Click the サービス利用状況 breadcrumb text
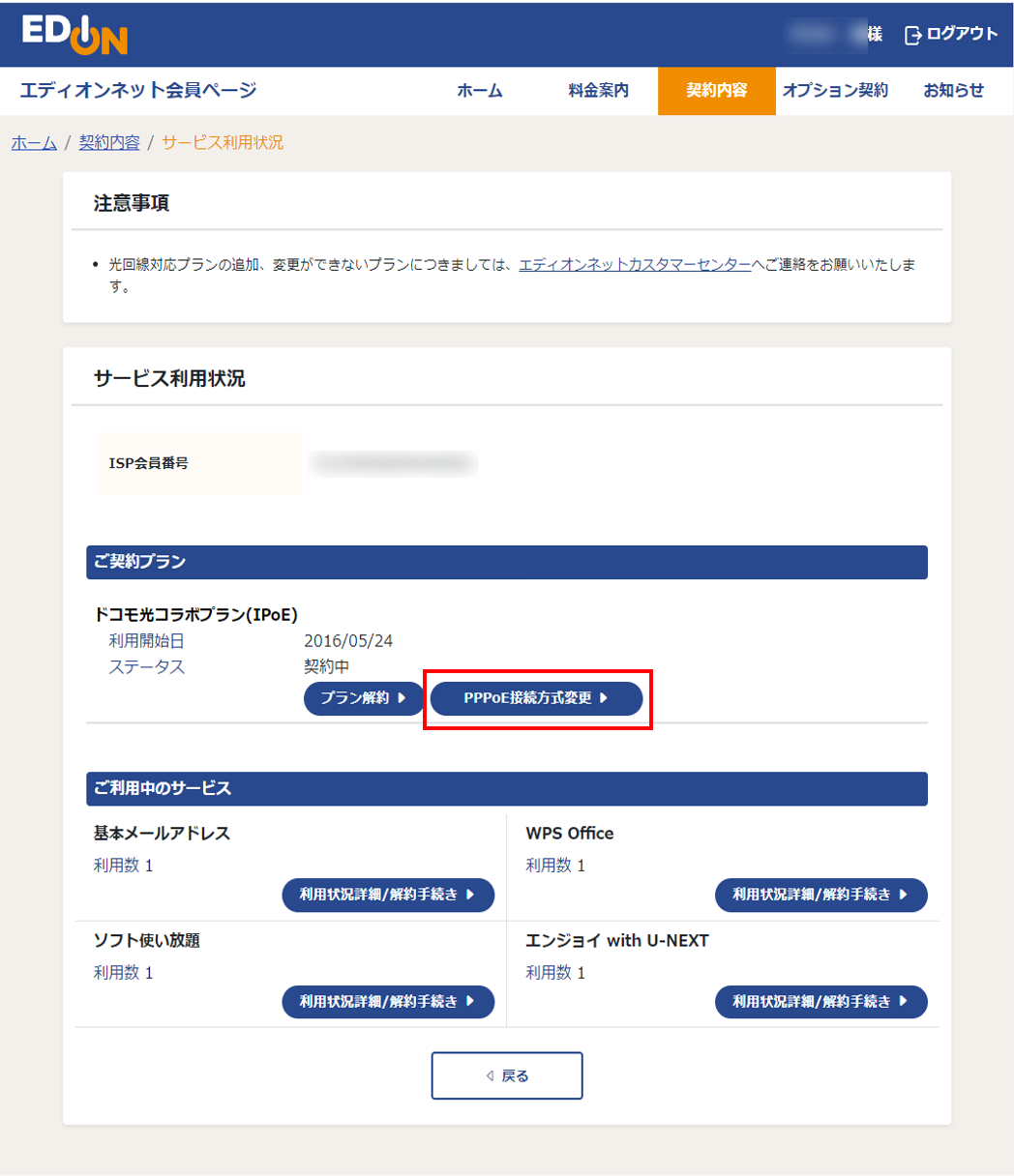 222,143
